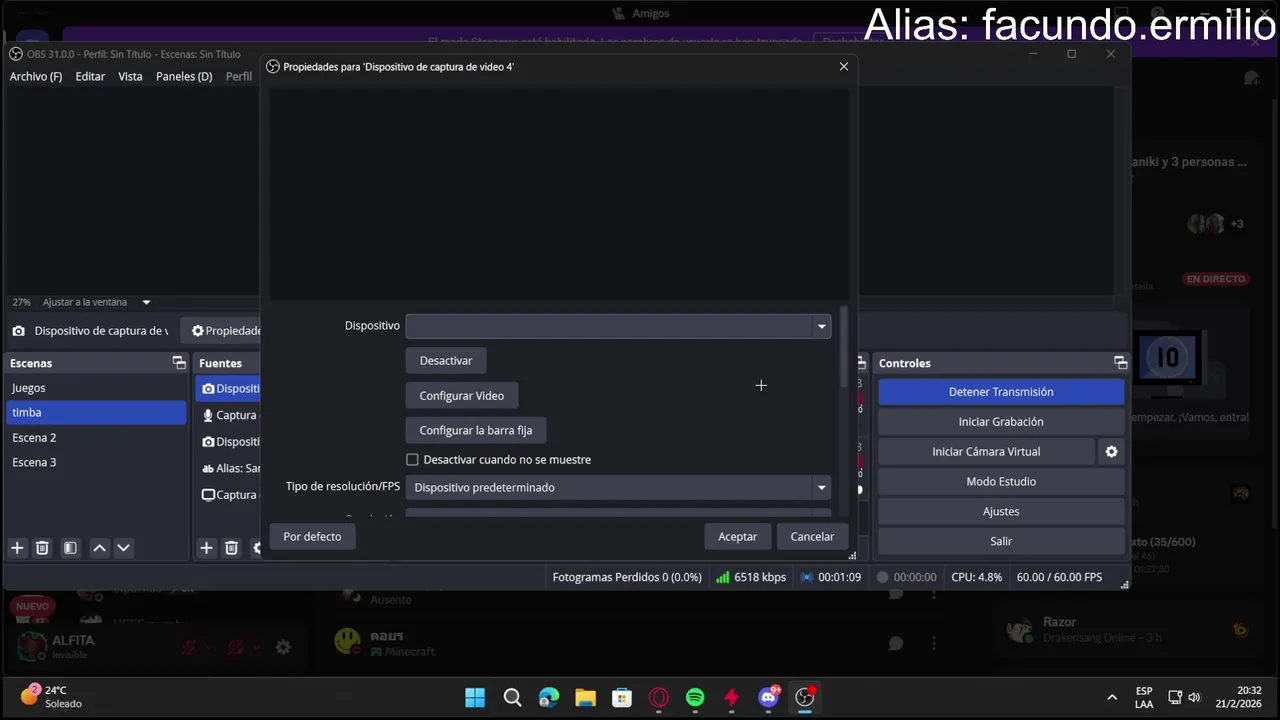Add a new scene with the Escenas plus icon
This screenshot has height=720, width=1280.
click(17, 548)
